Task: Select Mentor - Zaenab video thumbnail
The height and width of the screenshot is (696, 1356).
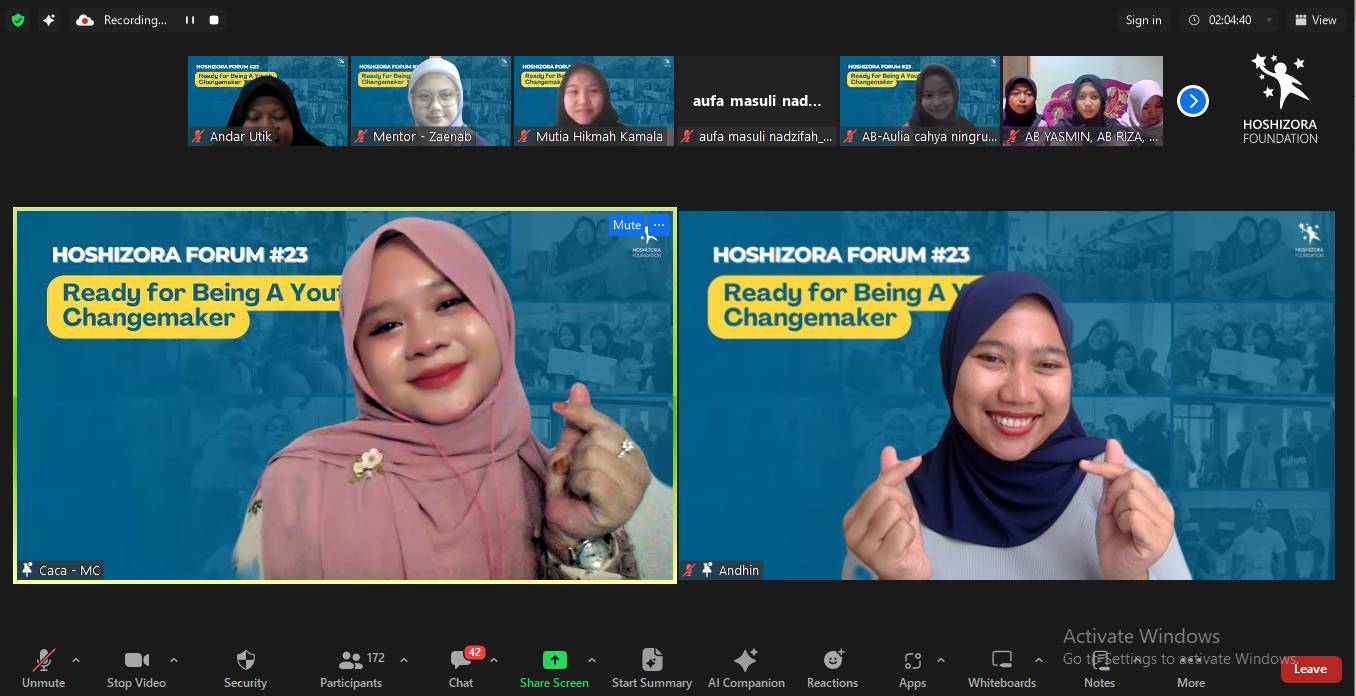Action: [x=431, y=101]
